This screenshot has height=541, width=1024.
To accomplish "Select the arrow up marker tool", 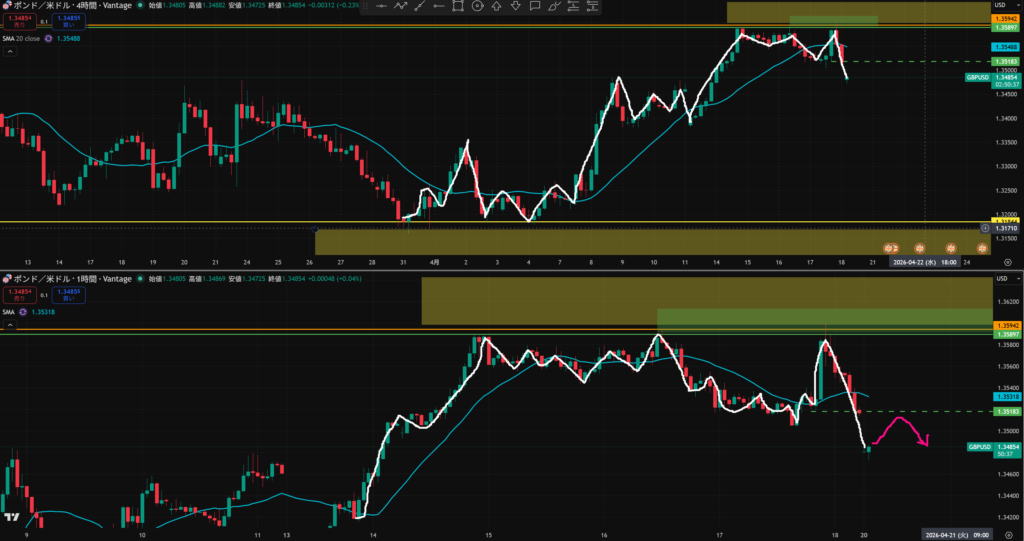I will click(x=496, y=6).
